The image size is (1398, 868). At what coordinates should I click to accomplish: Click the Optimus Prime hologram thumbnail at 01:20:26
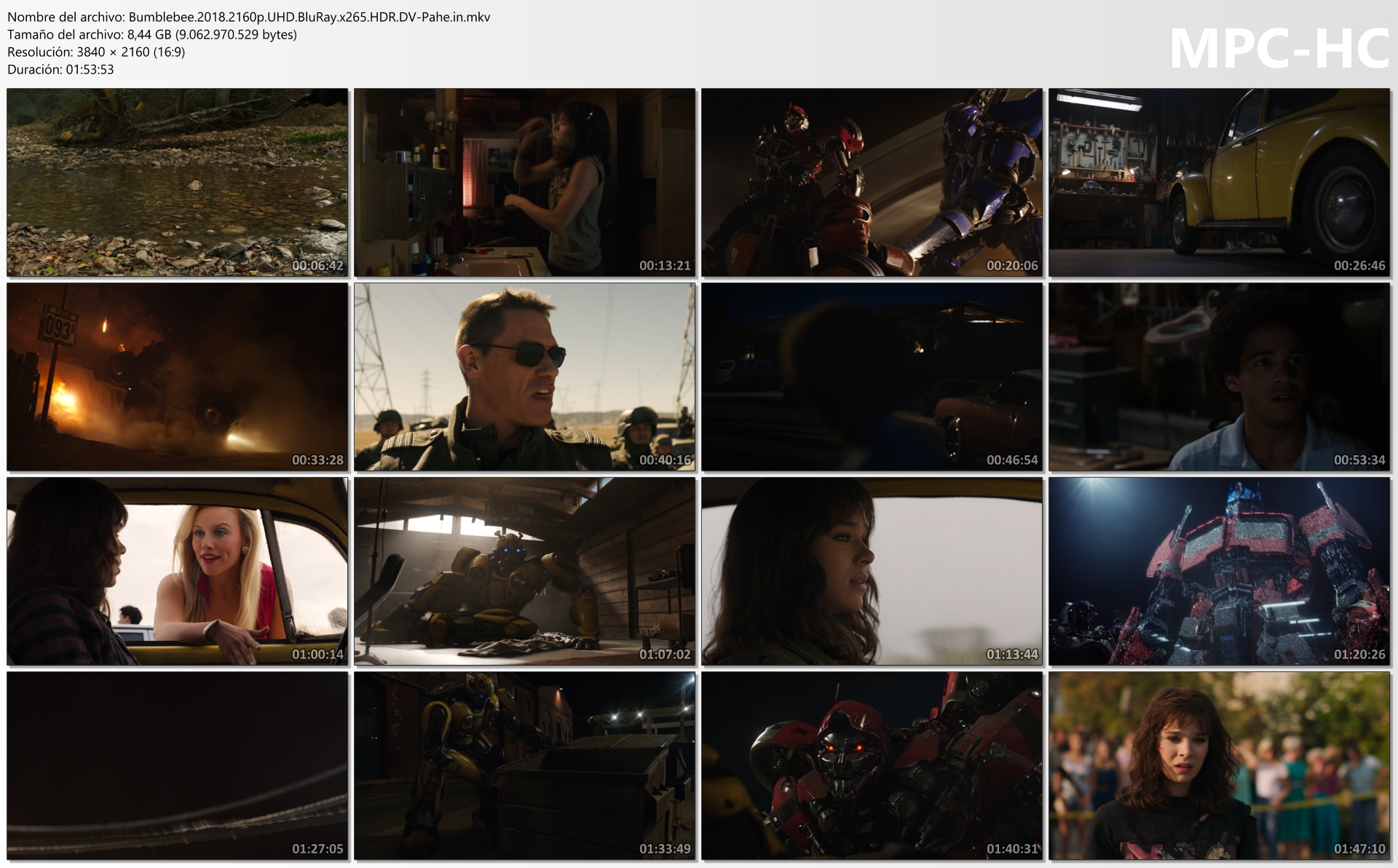[x=1219, y=571]
